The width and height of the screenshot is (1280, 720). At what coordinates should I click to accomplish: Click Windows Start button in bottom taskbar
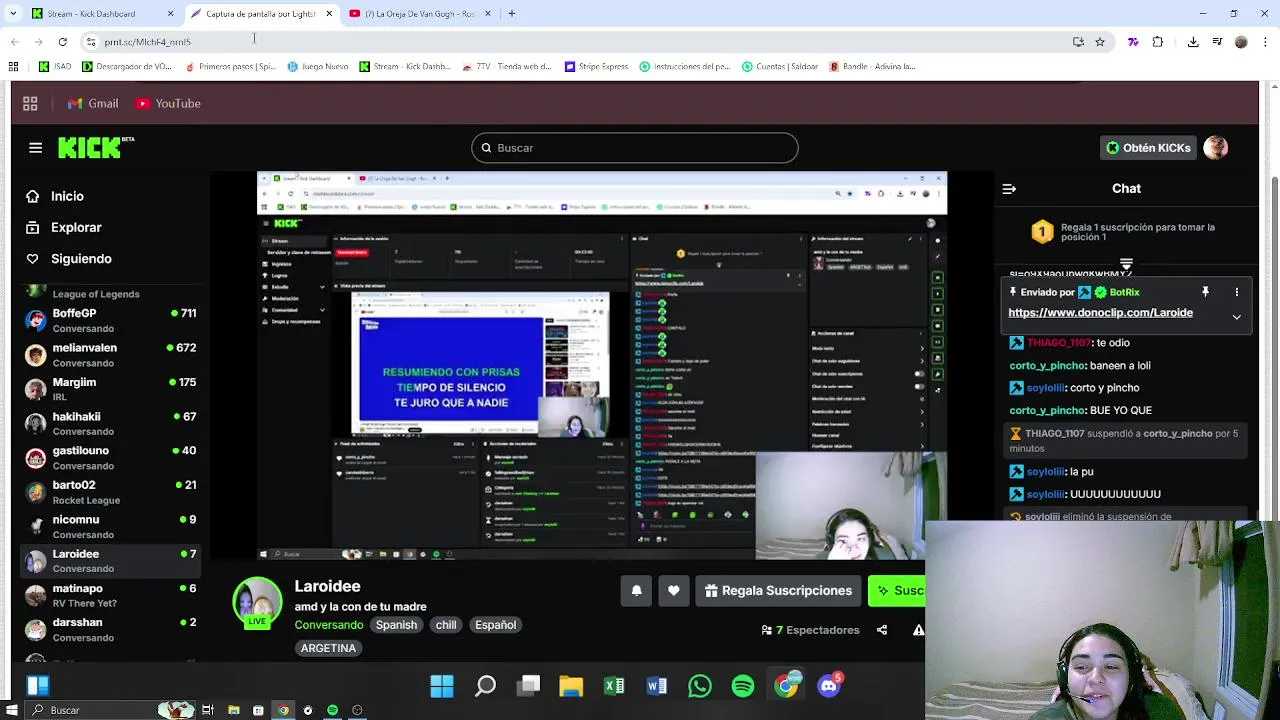click(12, 710)
